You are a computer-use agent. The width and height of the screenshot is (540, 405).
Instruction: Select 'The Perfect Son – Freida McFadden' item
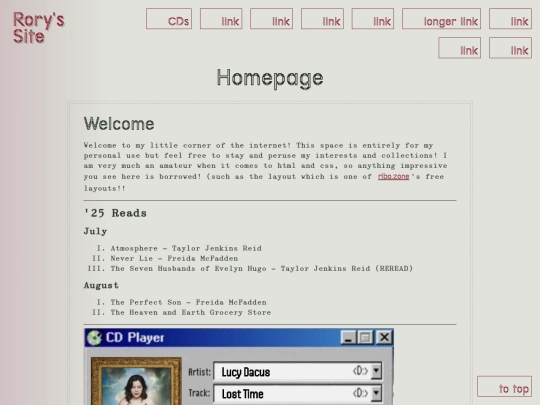tap(188, 302)
